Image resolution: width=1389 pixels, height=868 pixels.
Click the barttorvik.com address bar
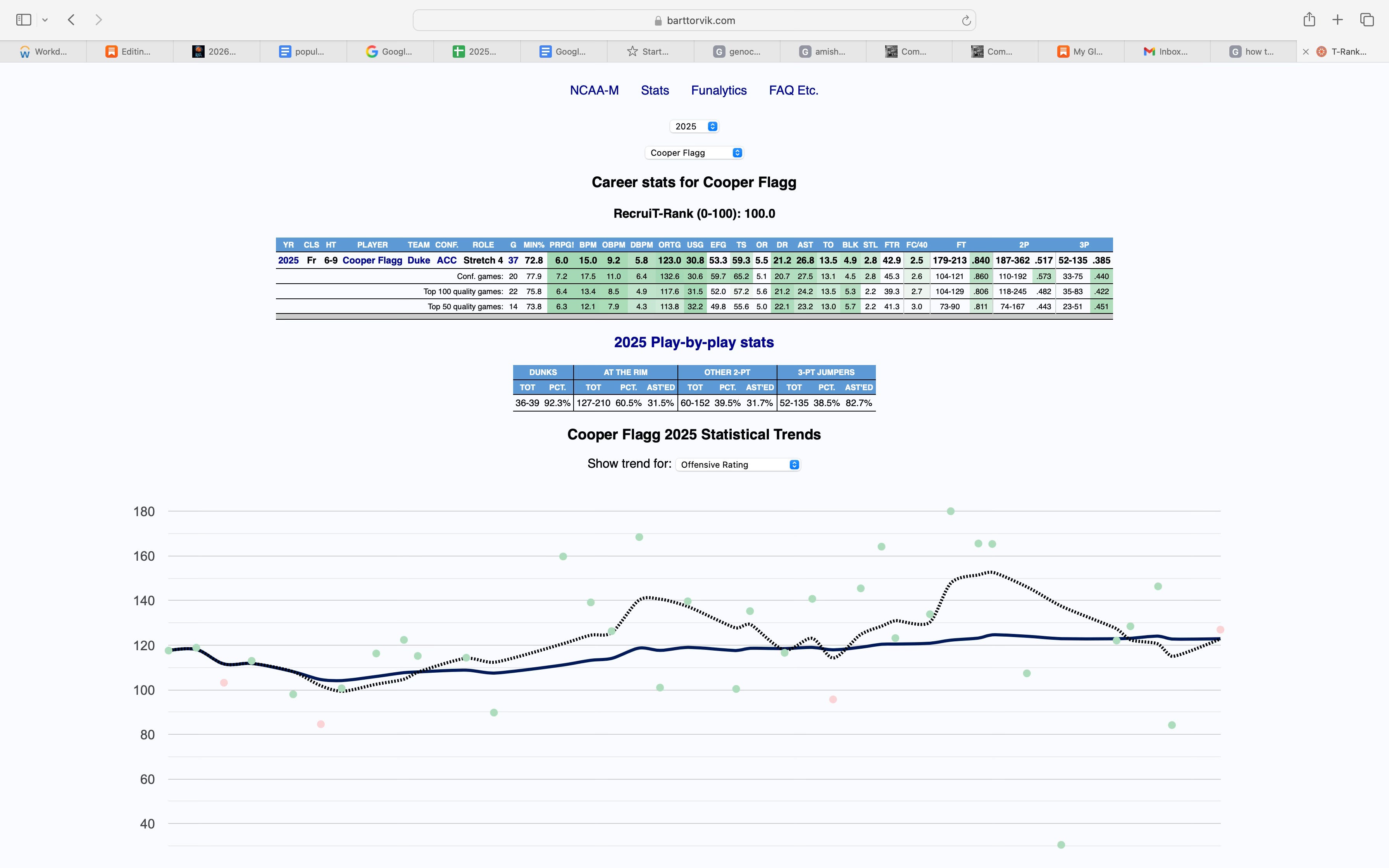[x=694, y=21]
